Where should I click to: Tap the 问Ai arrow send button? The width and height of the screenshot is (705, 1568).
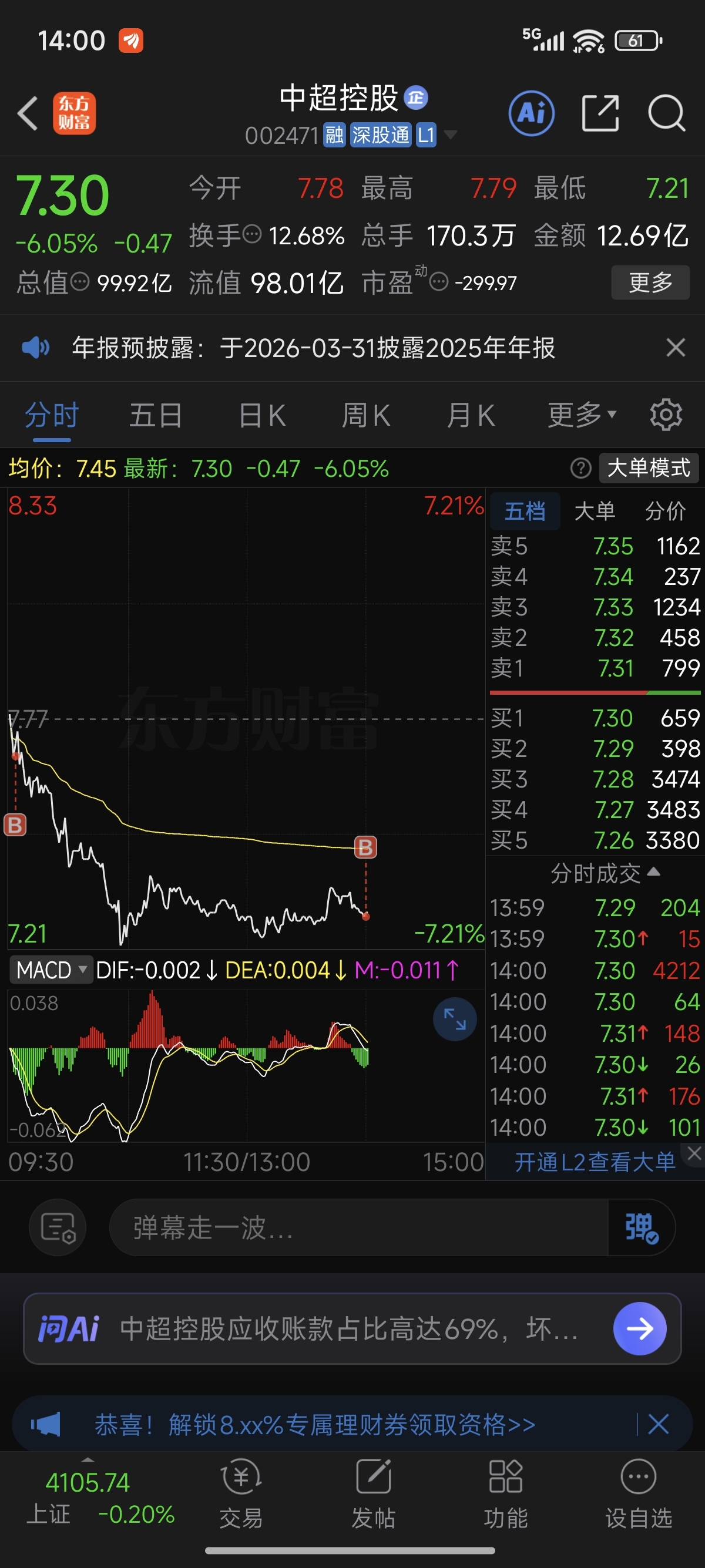pos(640,1328)
